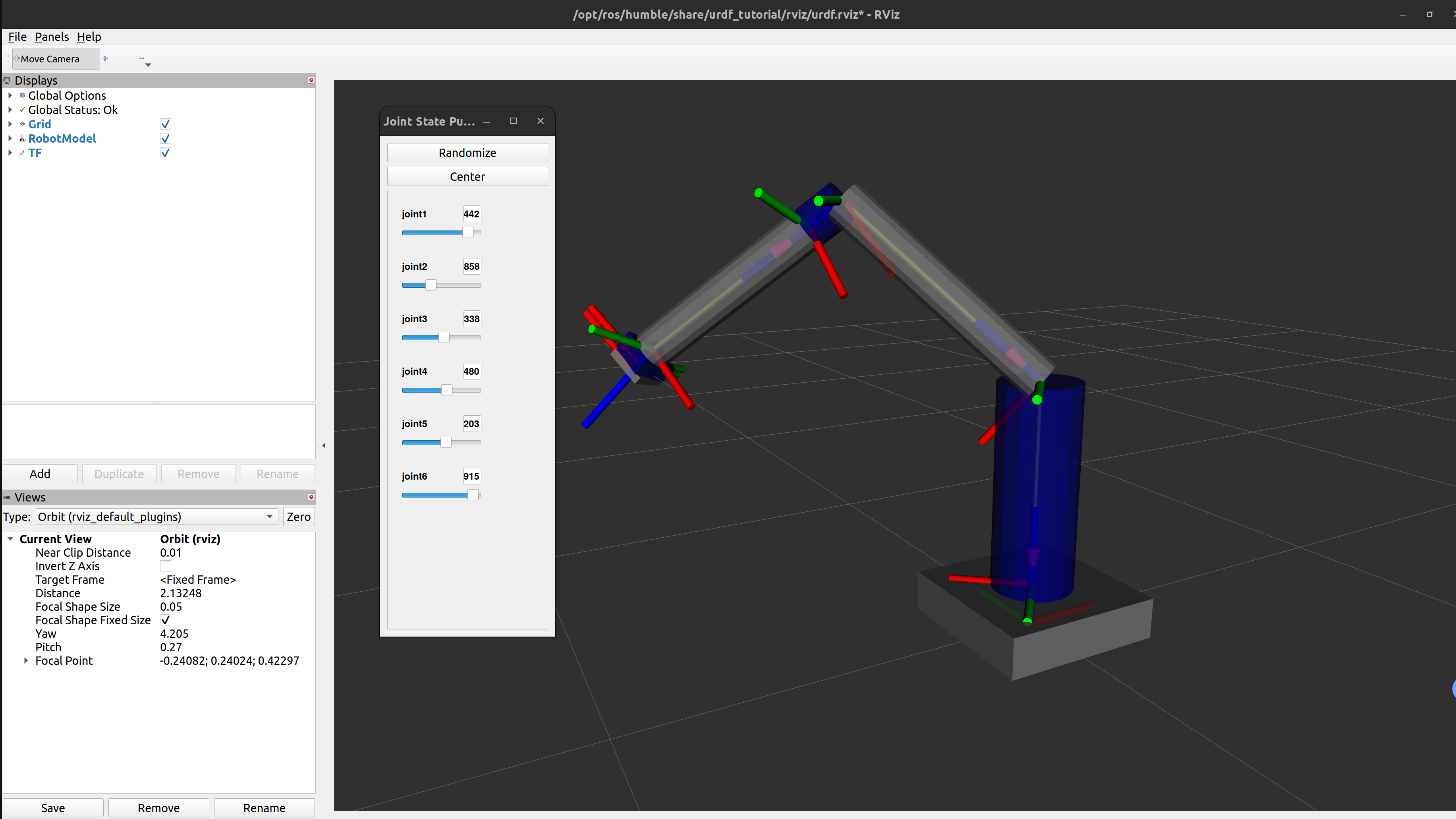This screenshot has height=819, width=1456.
Task: Click the Add display button
Action: [40, 474]
